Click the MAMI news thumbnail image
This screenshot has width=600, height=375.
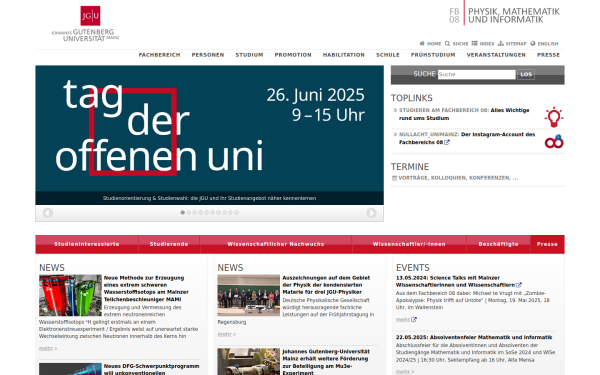point(70,295)
